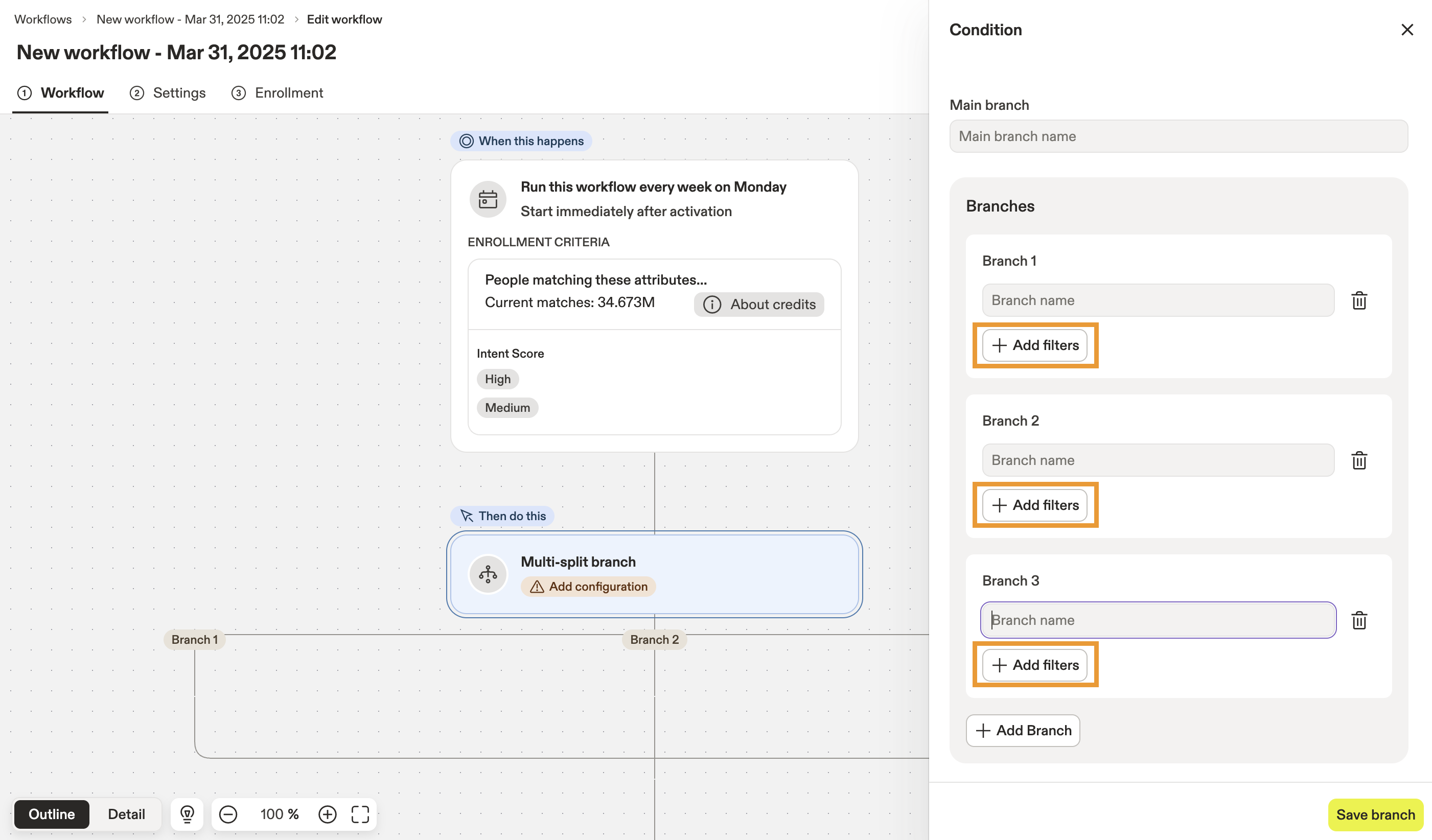This screenshot has width=1432, height=840.
Task: Open the About credits info
Action: [758, 305]
